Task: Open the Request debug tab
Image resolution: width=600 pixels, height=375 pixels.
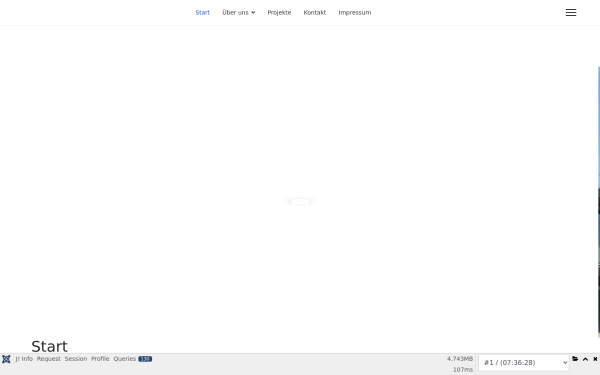Action: tap(49, 359)
